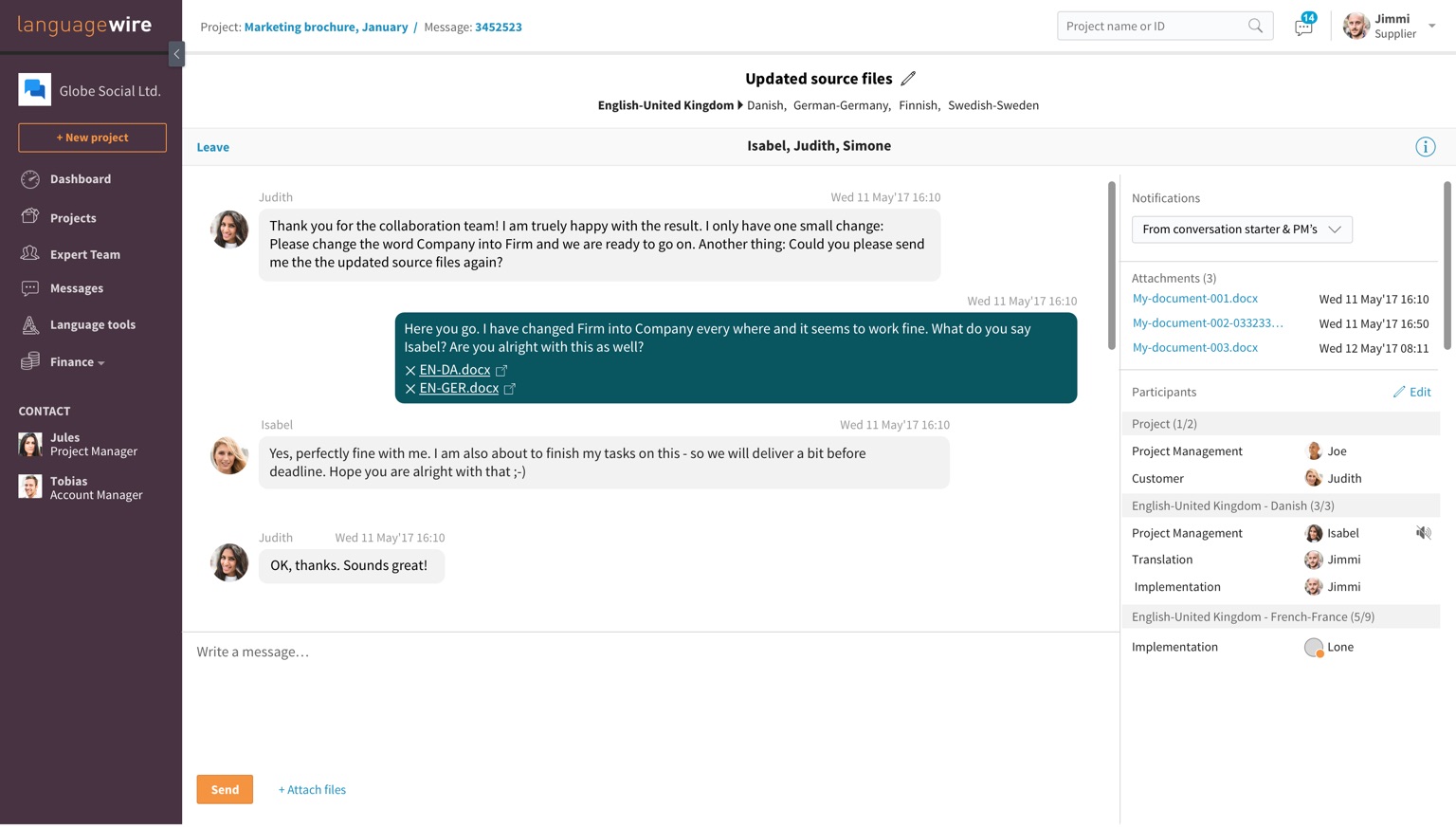Open My-document-001.docx attachment
1456x827 pixels.
[x=1194, y=299]
